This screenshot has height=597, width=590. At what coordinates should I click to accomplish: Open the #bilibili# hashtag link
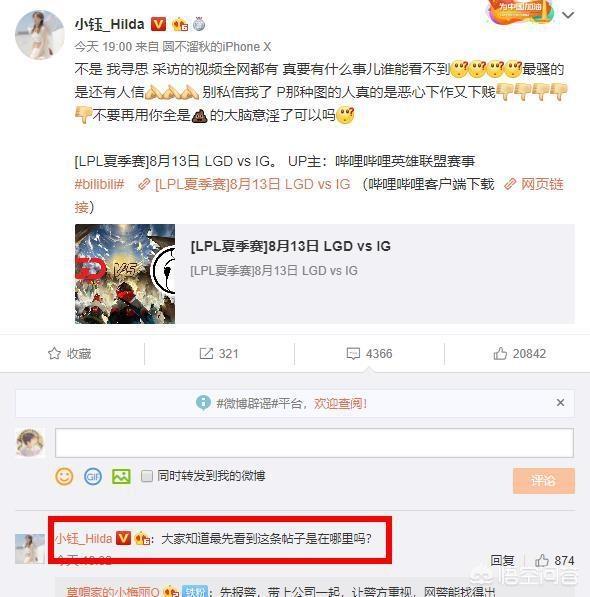99,184
